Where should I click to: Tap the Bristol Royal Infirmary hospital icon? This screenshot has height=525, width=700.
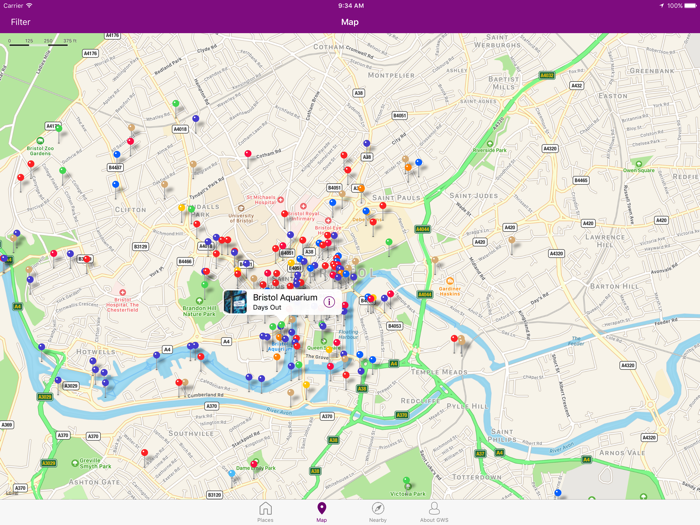coord(304,206)
